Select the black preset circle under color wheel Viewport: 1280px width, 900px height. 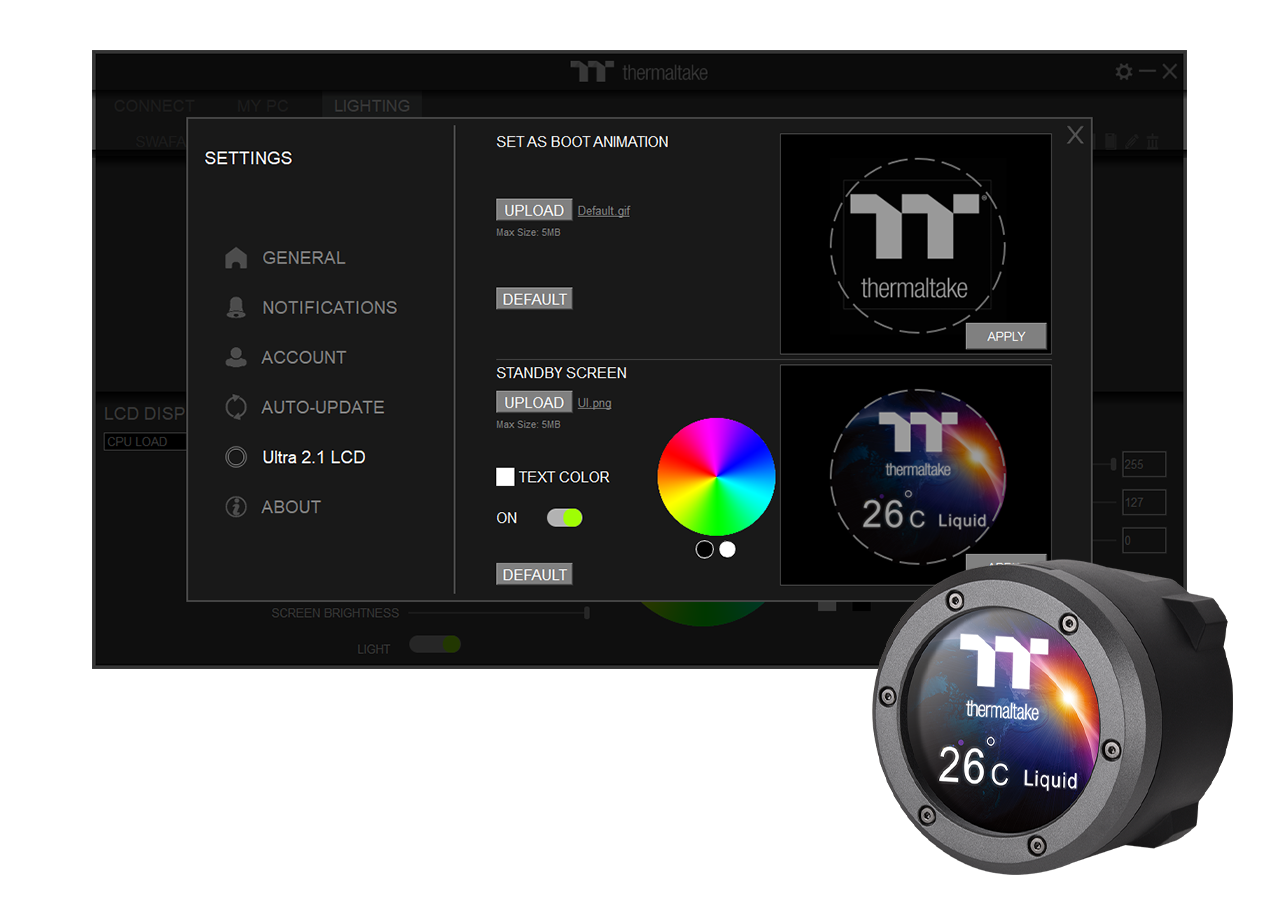(705, 549)
